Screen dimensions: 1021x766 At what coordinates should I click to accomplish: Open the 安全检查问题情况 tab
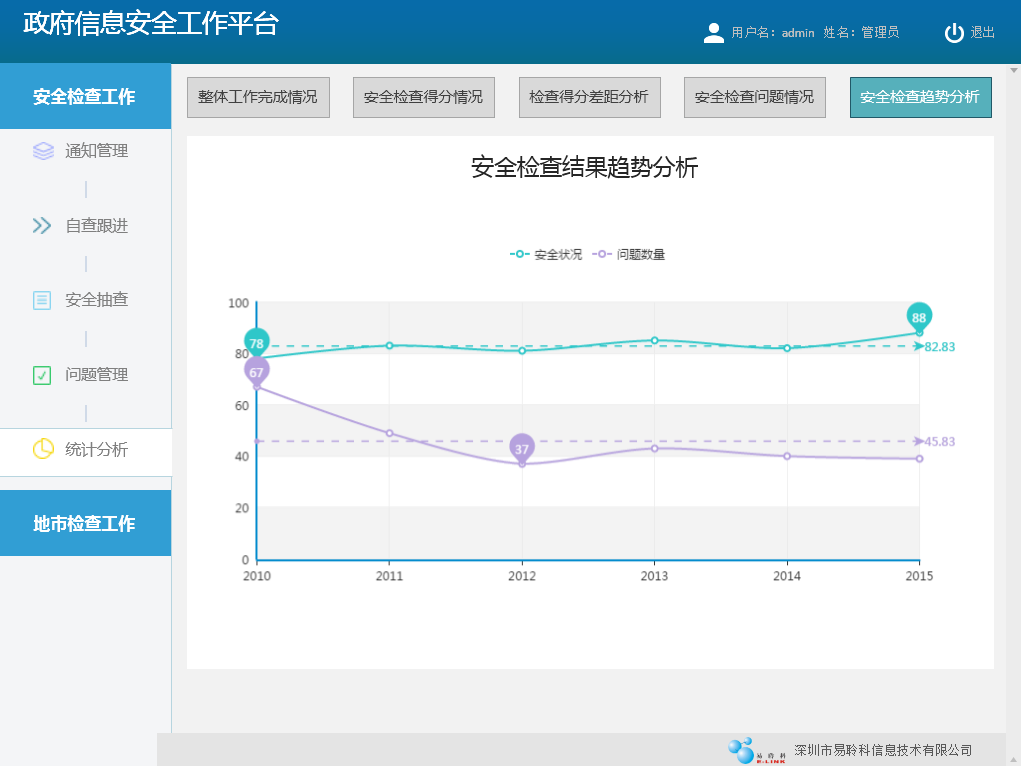754,97
